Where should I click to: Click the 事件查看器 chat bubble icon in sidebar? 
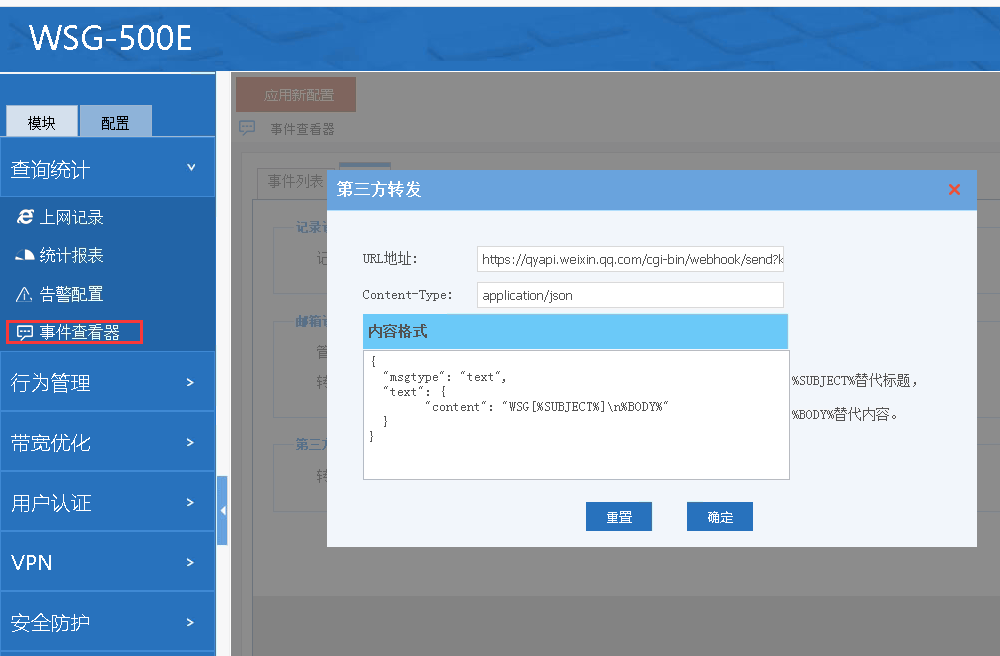coord(25,333)
